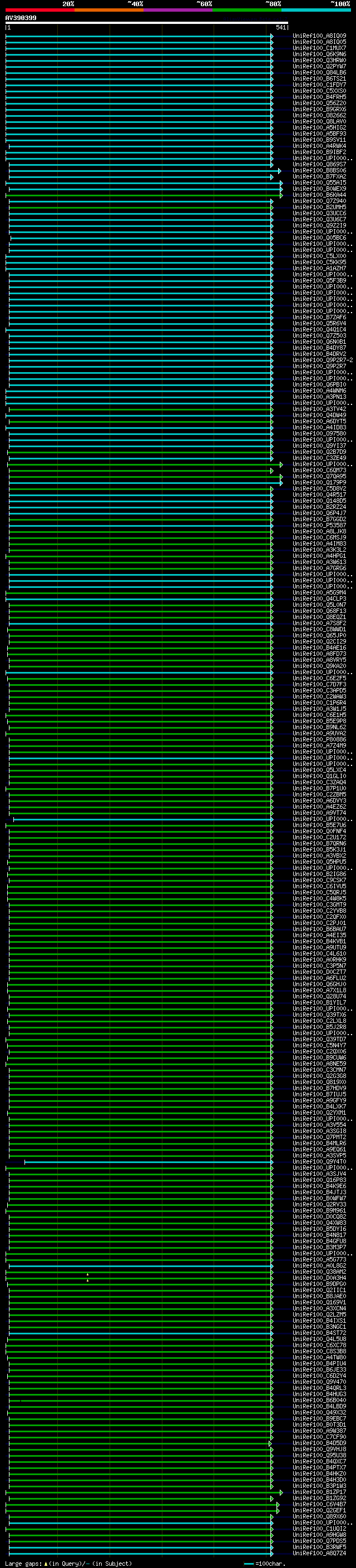Screen dimensions: 356x1568
Task: Click label UniRef100_B1ZP17
Action: (x=319, y=1492)
